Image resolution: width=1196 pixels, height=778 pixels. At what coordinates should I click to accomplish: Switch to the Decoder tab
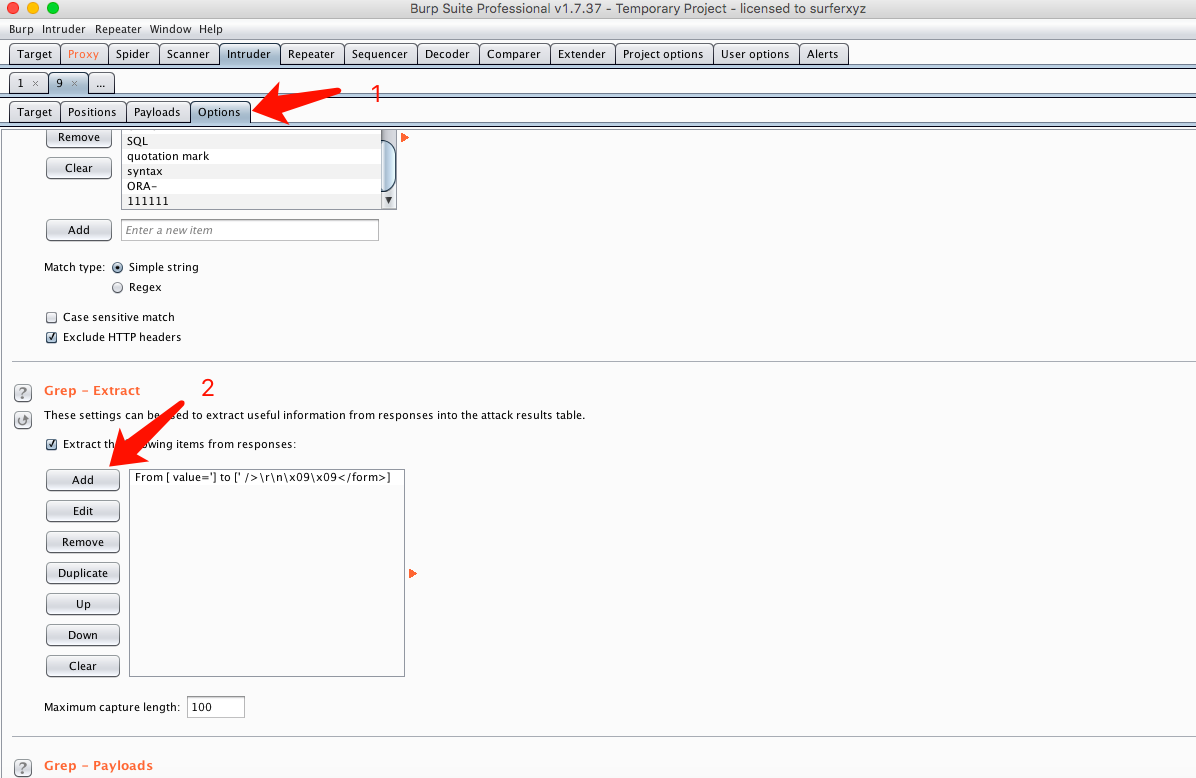[x=447, y=54]
